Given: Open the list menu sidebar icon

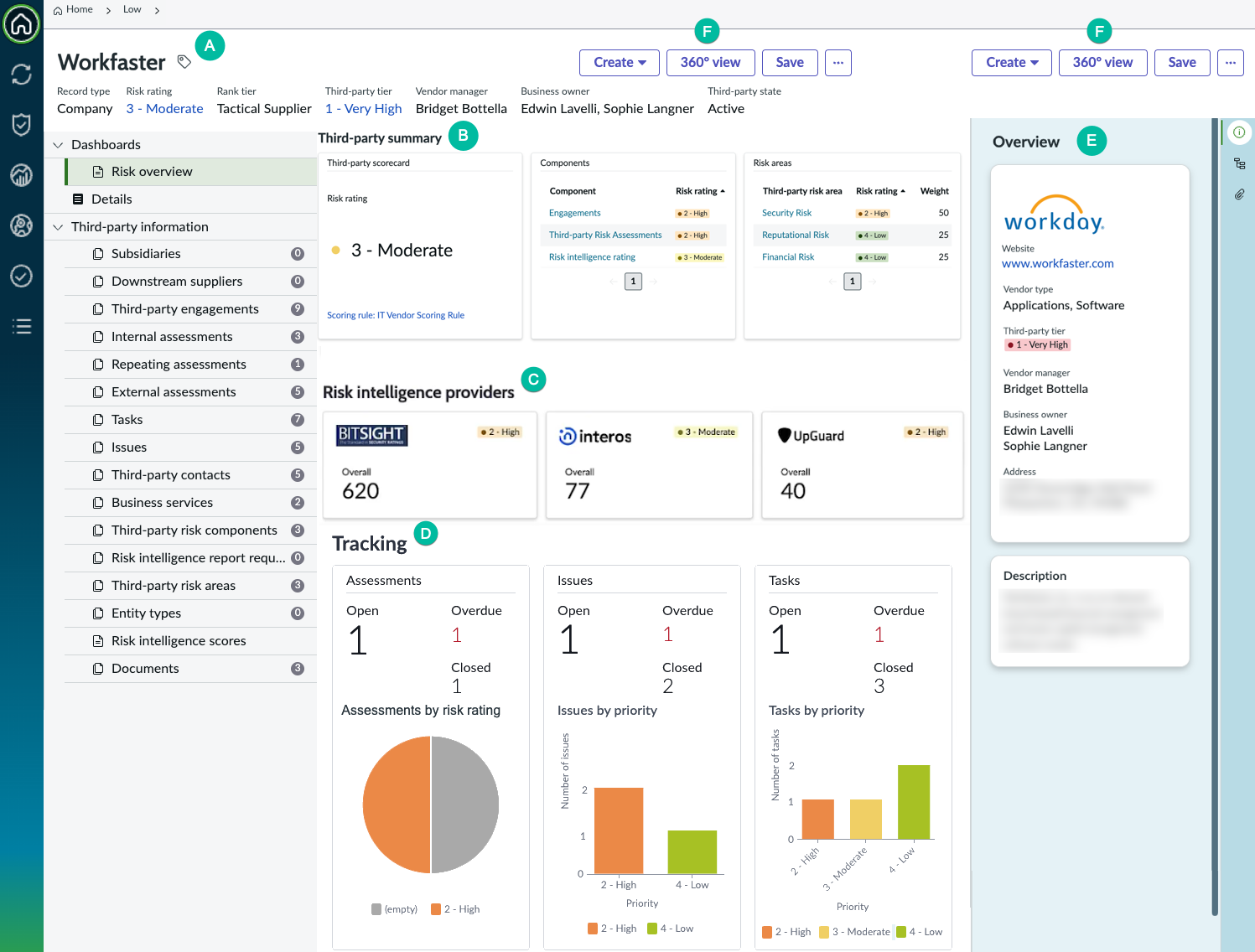Looking at the screenshot, I should pos(22,326).
